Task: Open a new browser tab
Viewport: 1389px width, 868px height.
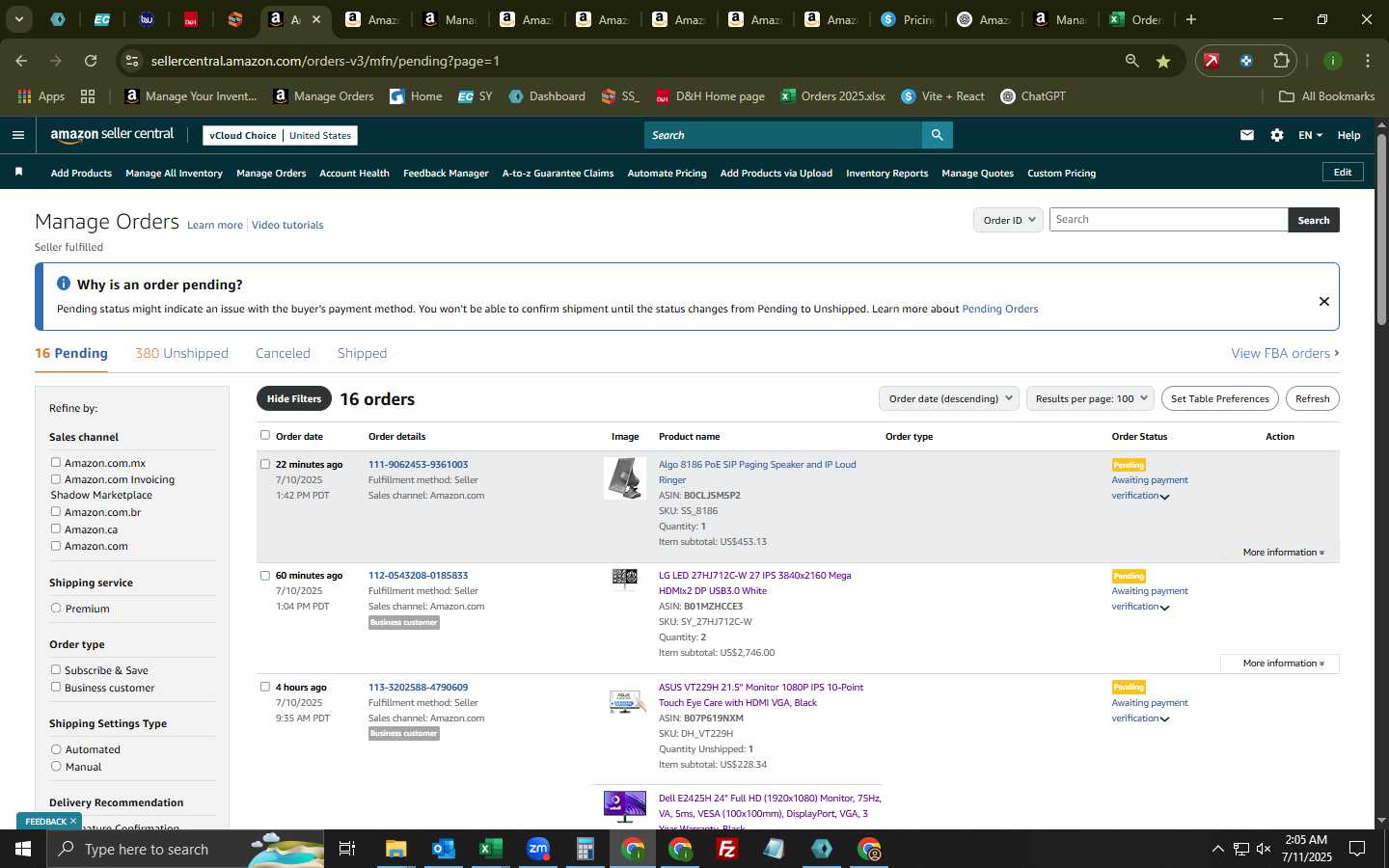Action: (x=1191, y=19)
